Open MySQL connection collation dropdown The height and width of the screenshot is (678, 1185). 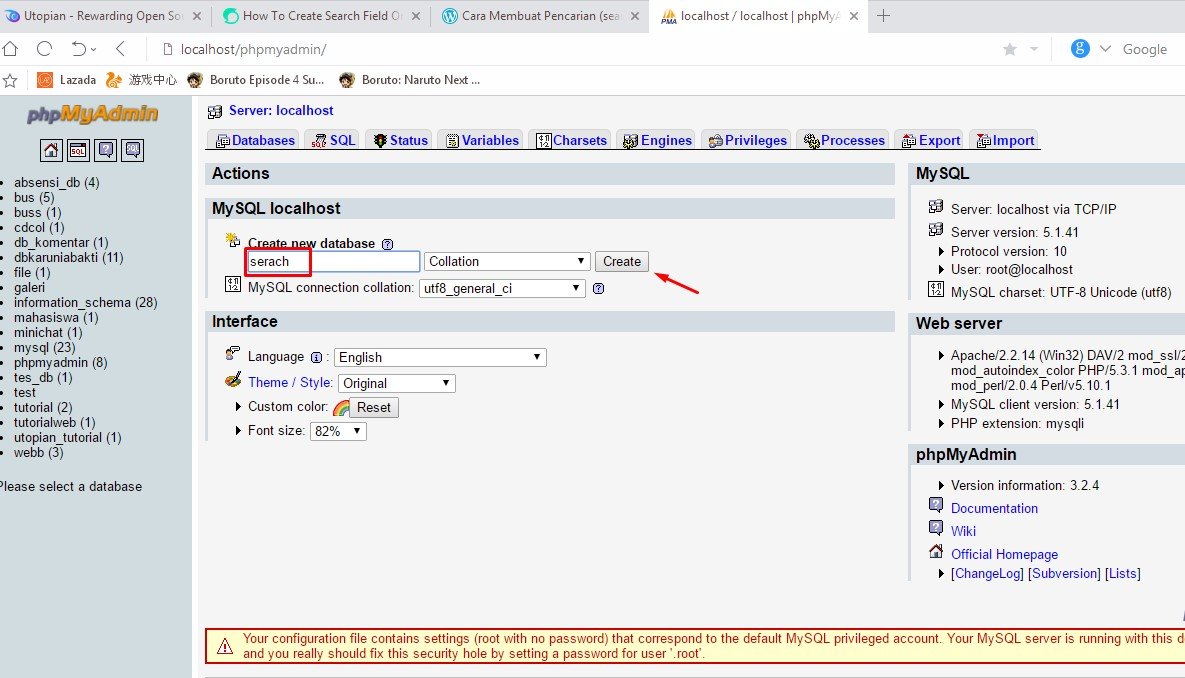pyautogui.click(x=502, y=288)
